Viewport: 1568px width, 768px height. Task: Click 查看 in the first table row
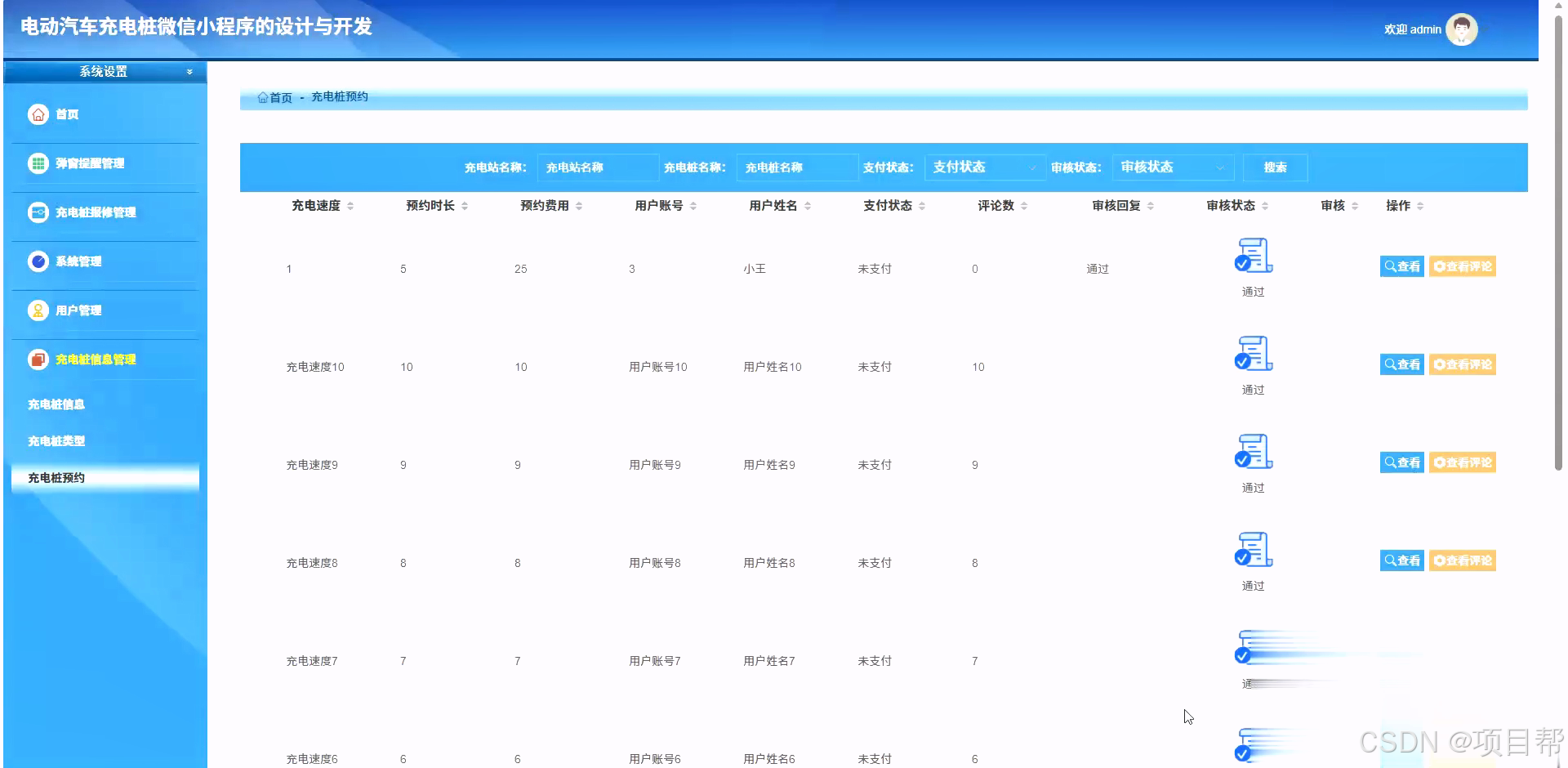pos(1401,266)
